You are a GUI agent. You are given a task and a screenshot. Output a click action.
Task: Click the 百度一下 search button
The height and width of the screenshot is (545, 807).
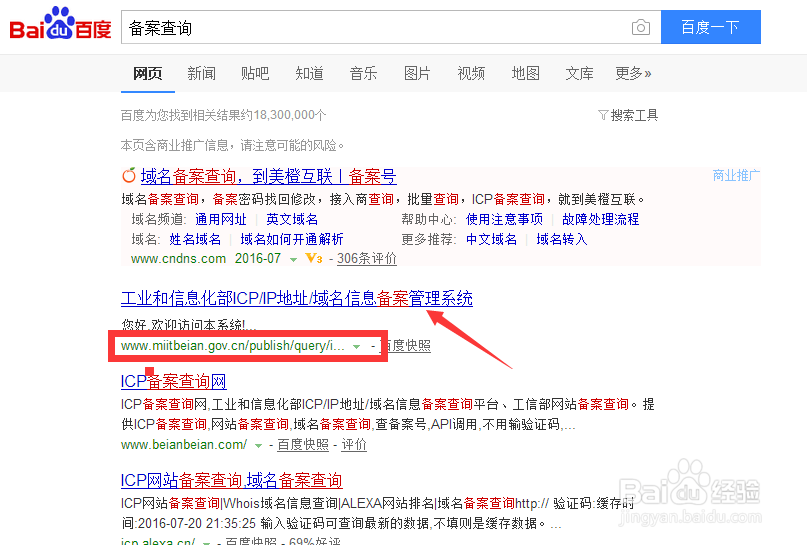[710, 27]
